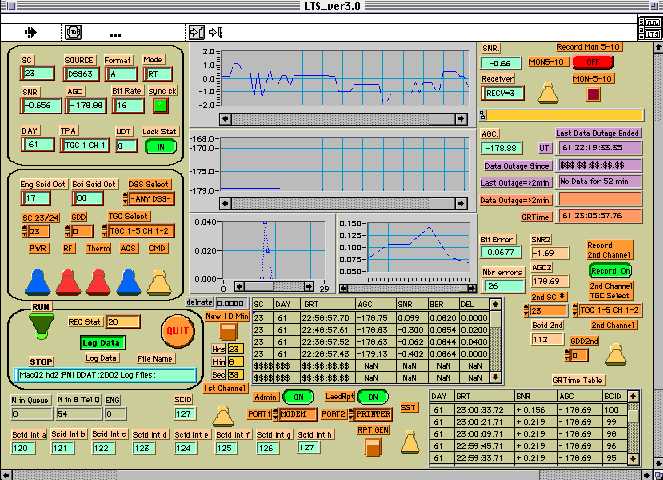Click the top SNR chart horizontal scrollbar
Screen dimensions: 663x480
[343, 119]
